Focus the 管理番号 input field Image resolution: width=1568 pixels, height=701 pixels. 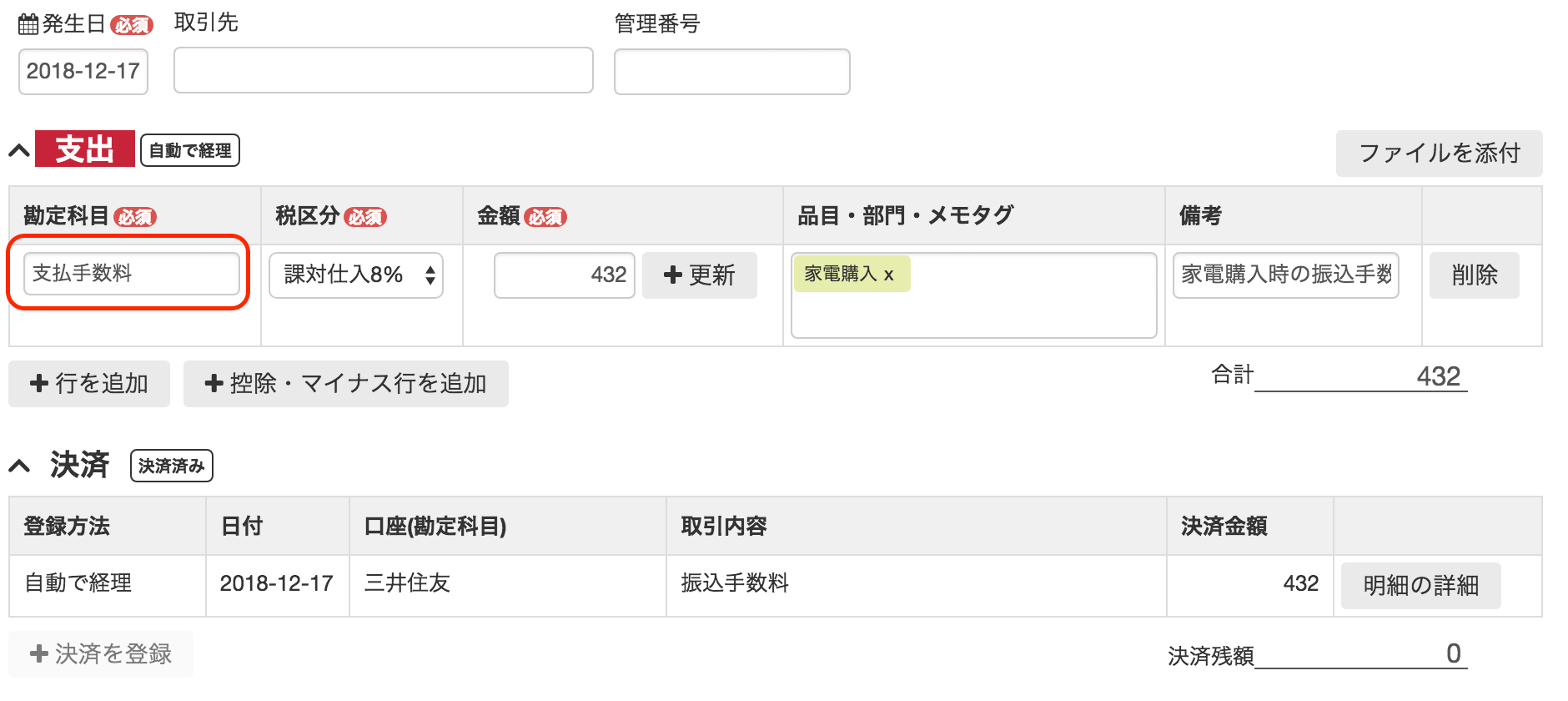point(731,72)
